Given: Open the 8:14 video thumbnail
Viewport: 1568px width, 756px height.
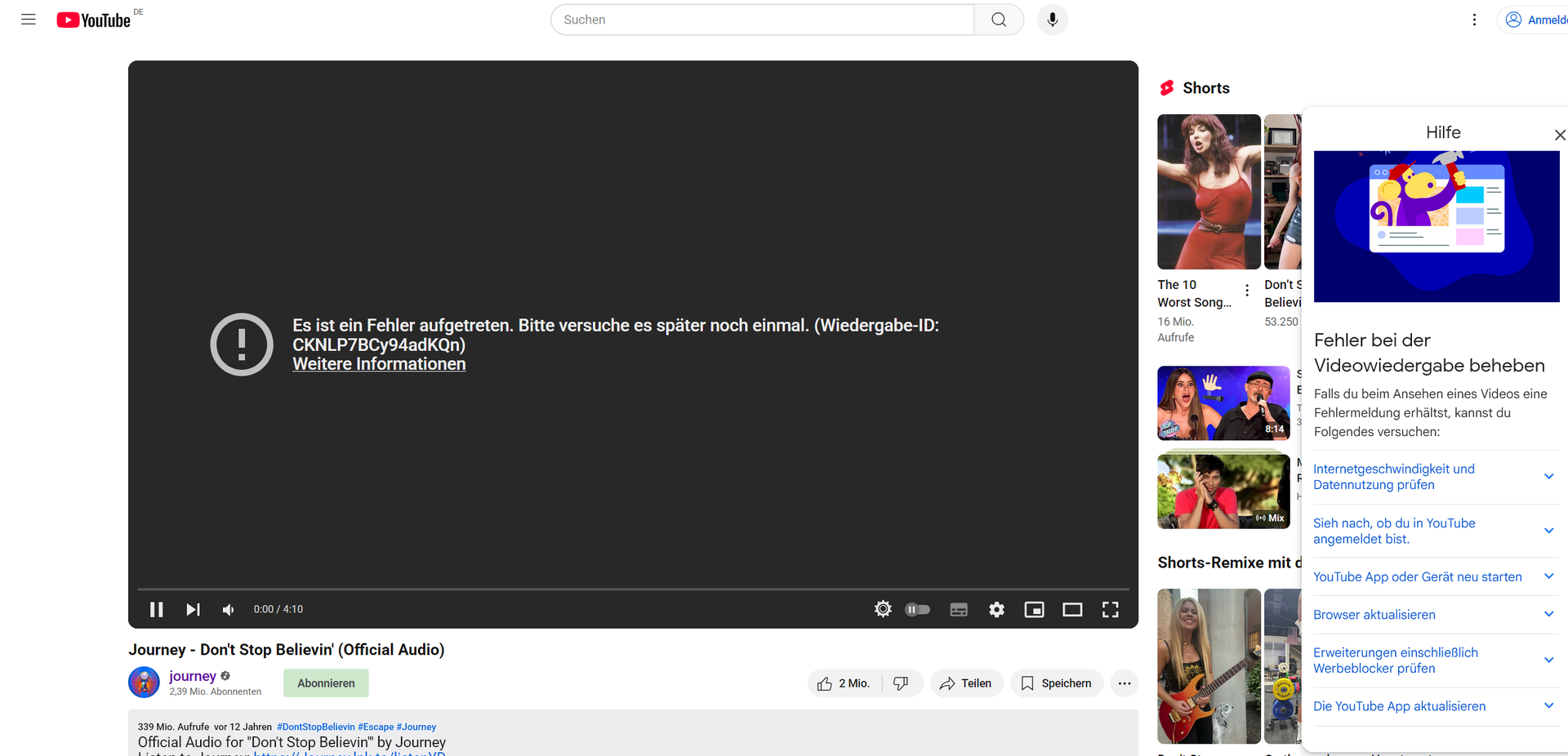Looking at the screenshot, I should [1223, 403].
